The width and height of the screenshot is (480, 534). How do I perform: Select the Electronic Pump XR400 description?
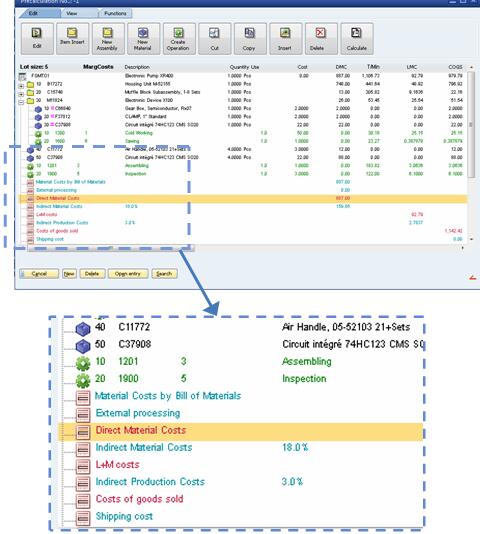click(x=149, y=76)
